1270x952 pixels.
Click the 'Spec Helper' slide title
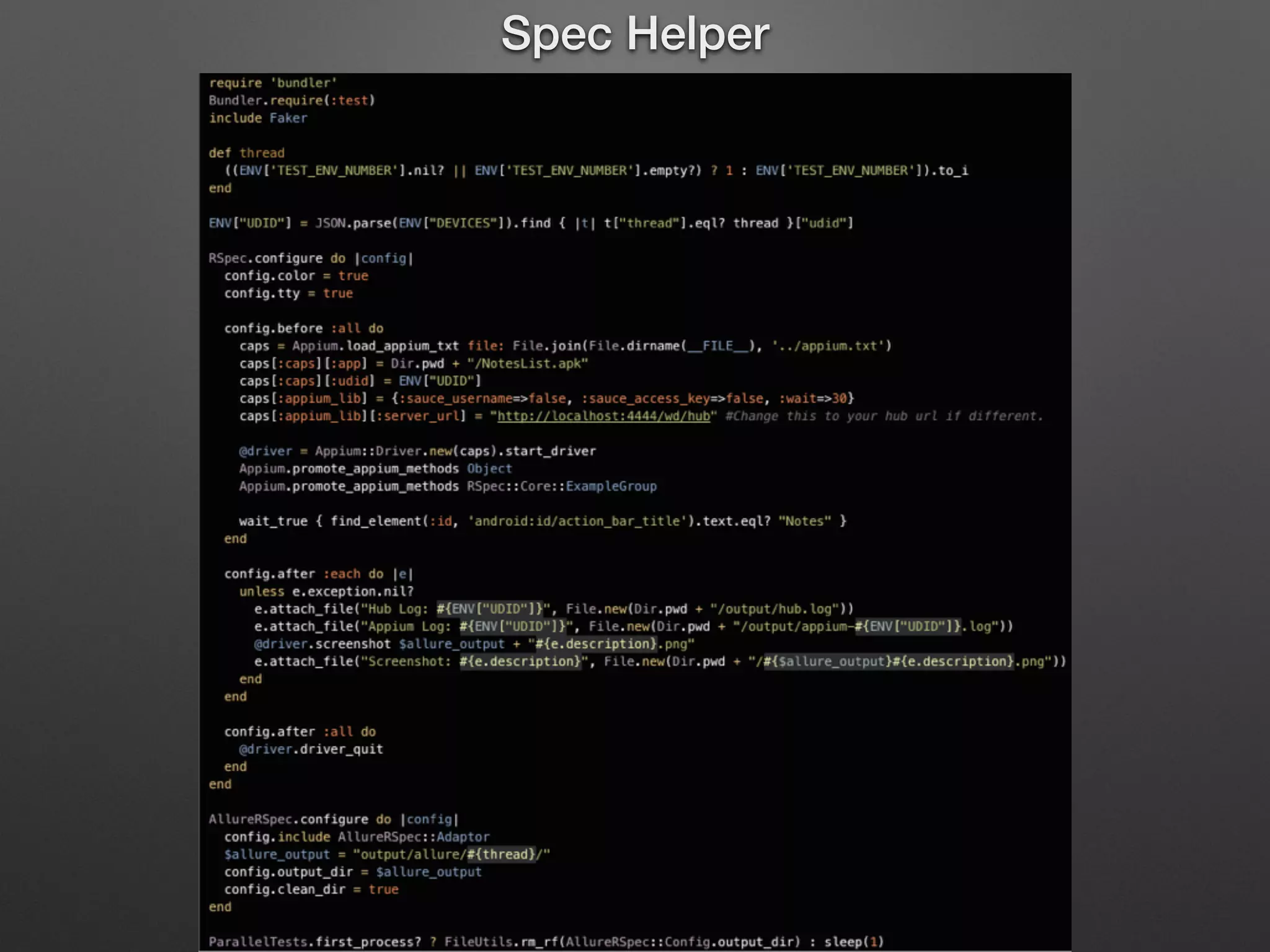635,35
